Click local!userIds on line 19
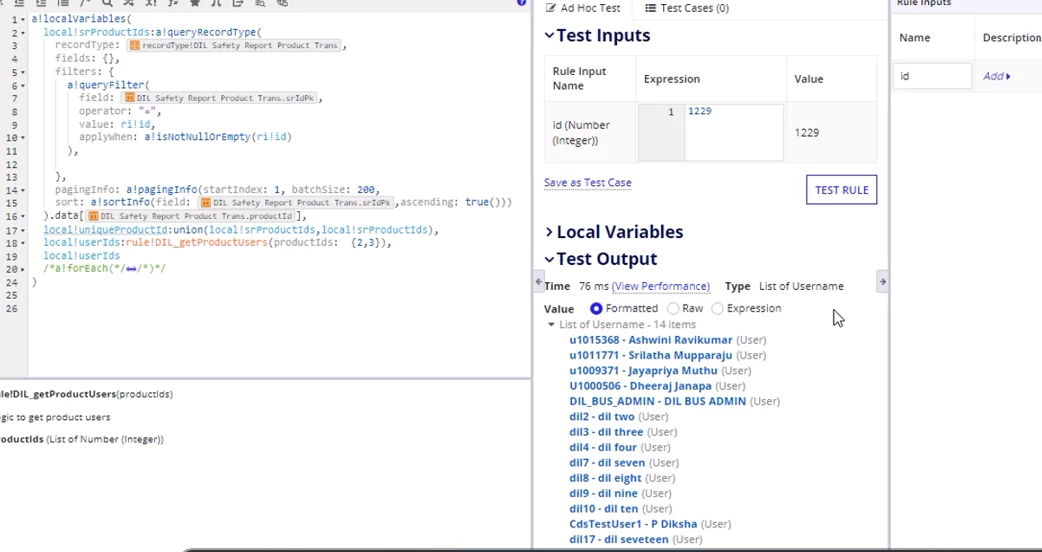This screenshot has height=552, width=1042. tap(82, 256)
